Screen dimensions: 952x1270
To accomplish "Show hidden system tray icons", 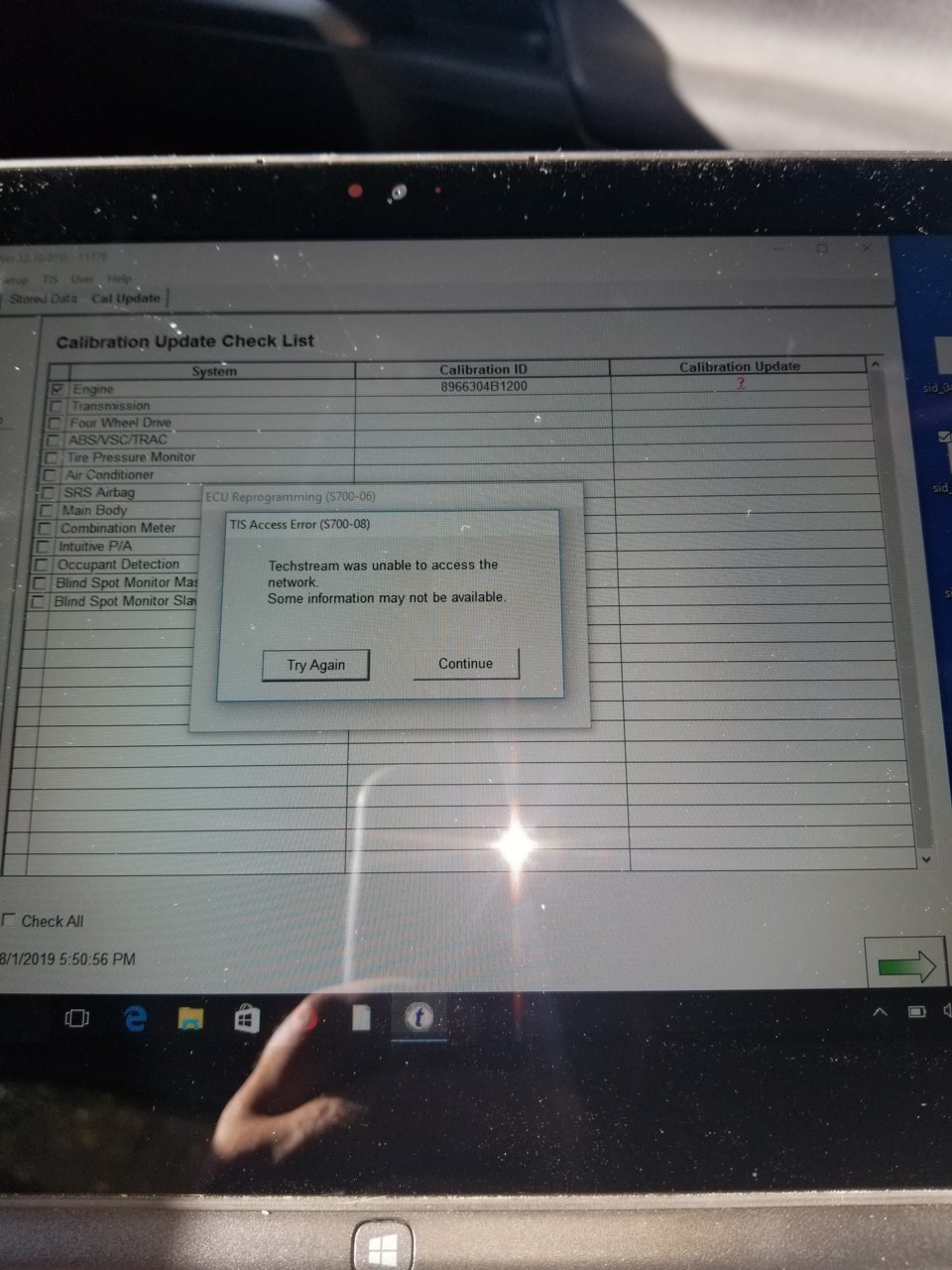I will click(880, 1013).
